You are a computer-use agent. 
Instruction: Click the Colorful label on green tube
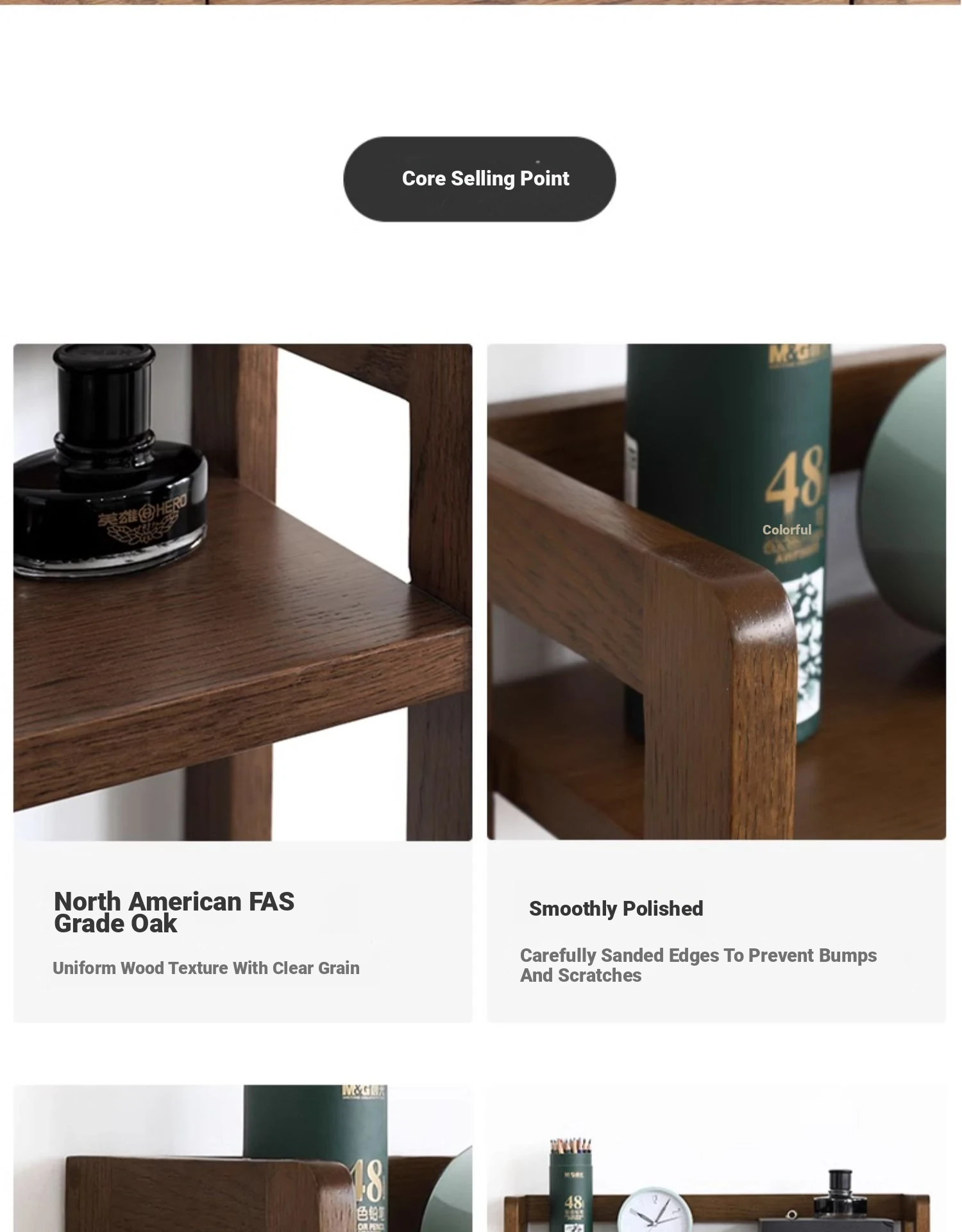pyautogui.click(x=787, y=530)
